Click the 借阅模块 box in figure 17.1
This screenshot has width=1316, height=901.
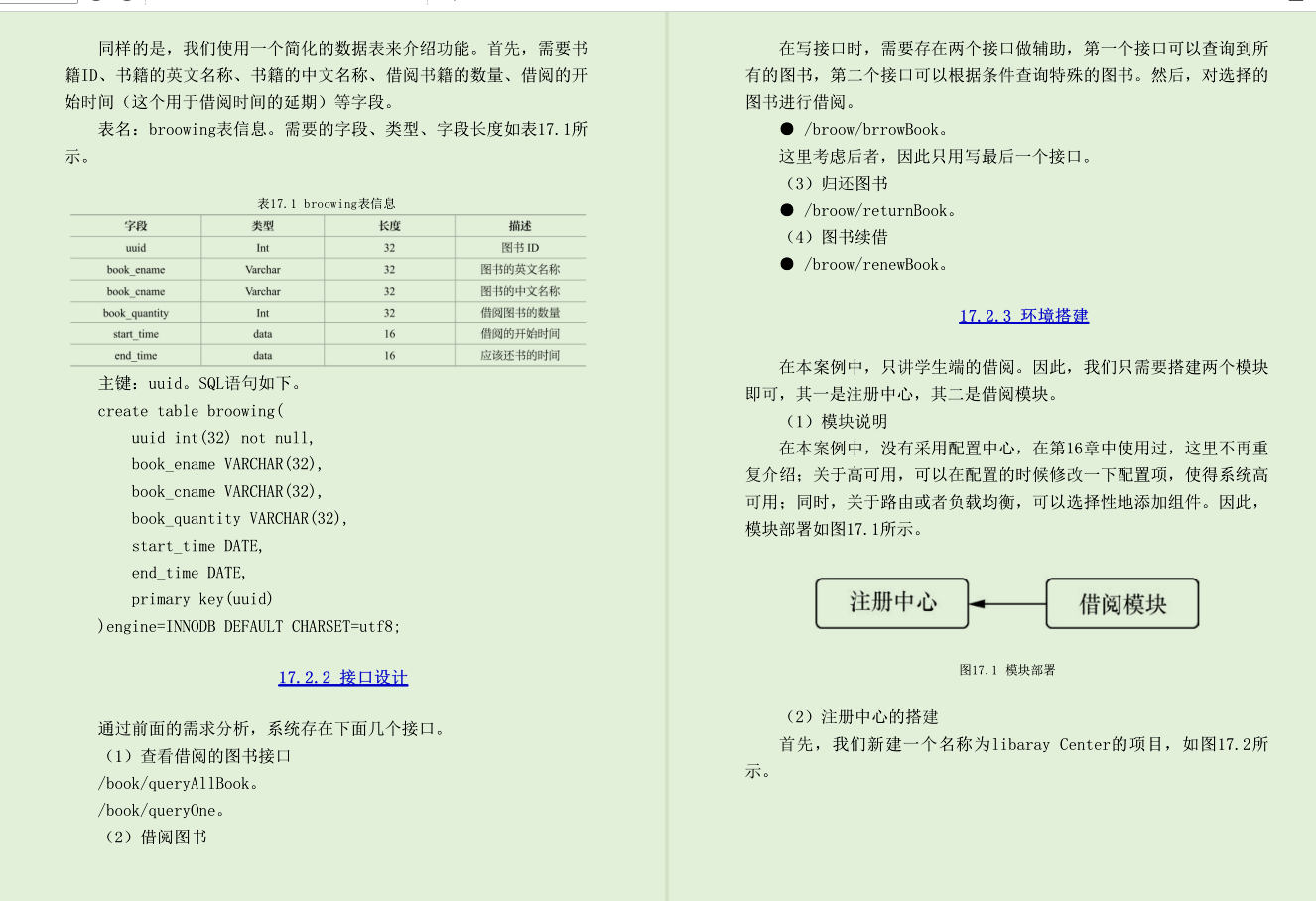pyautogui.click(x=1121, y=603)
